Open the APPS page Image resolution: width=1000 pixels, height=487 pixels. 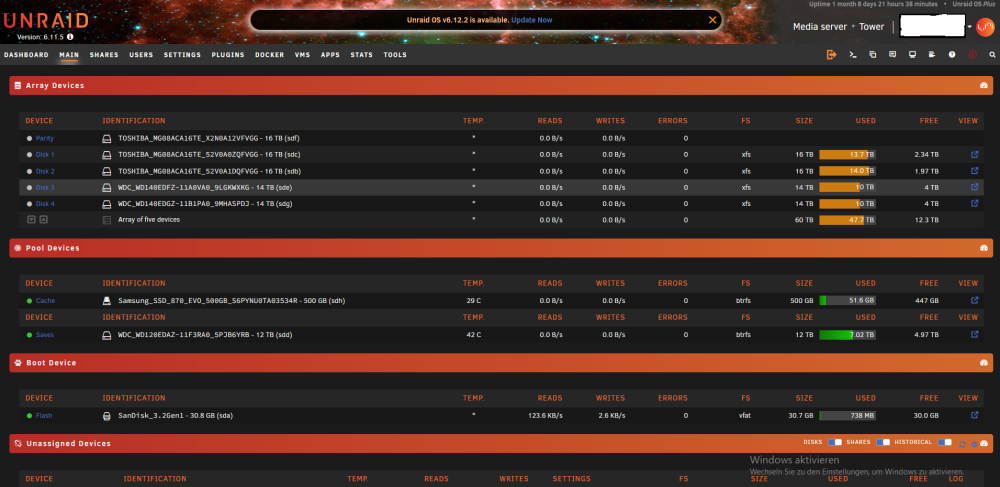point(330,55)
